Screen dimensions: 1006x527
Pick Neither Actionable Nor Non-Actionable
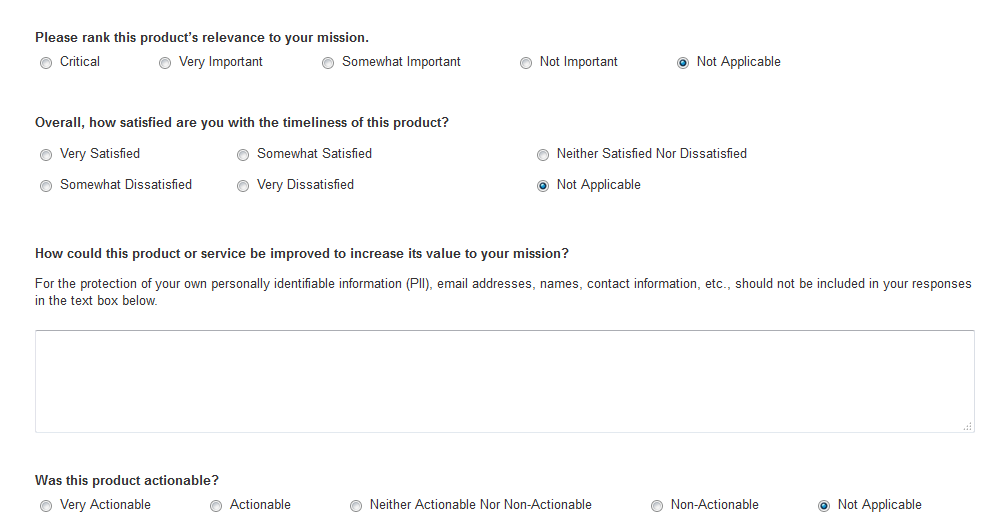(x=356, y=506)
